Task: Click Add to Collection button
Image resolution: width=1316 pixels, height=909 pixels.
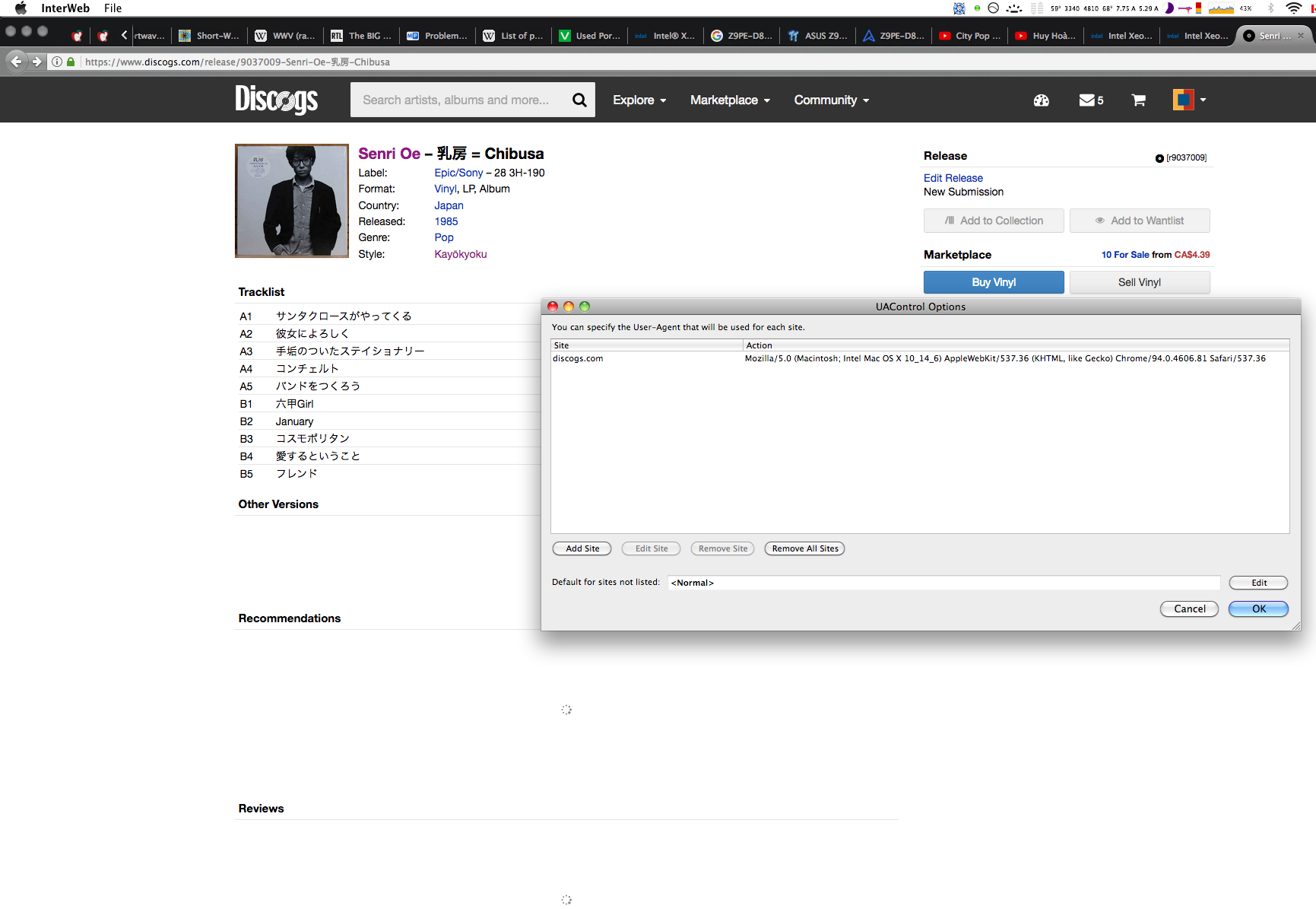Action: pos(994,221)
